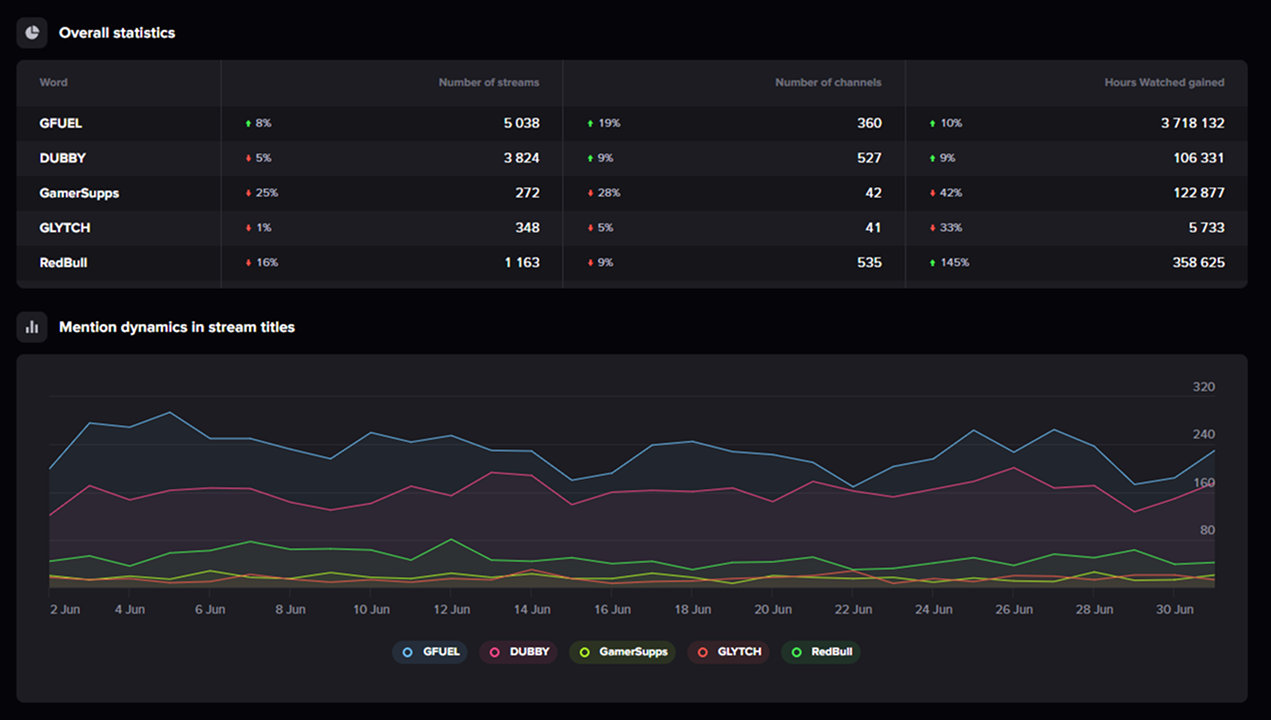
Task: Toggle DUBBY series in chart legend
Action: 518,652
